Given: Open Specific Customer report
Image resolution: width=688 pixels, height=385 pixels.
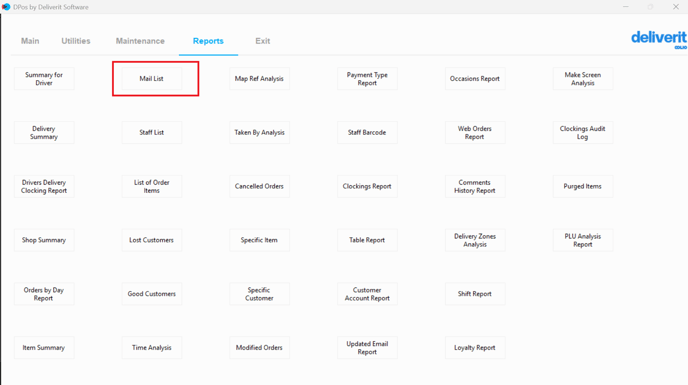Looking at the screenshot, I should [x=259, y=294].
